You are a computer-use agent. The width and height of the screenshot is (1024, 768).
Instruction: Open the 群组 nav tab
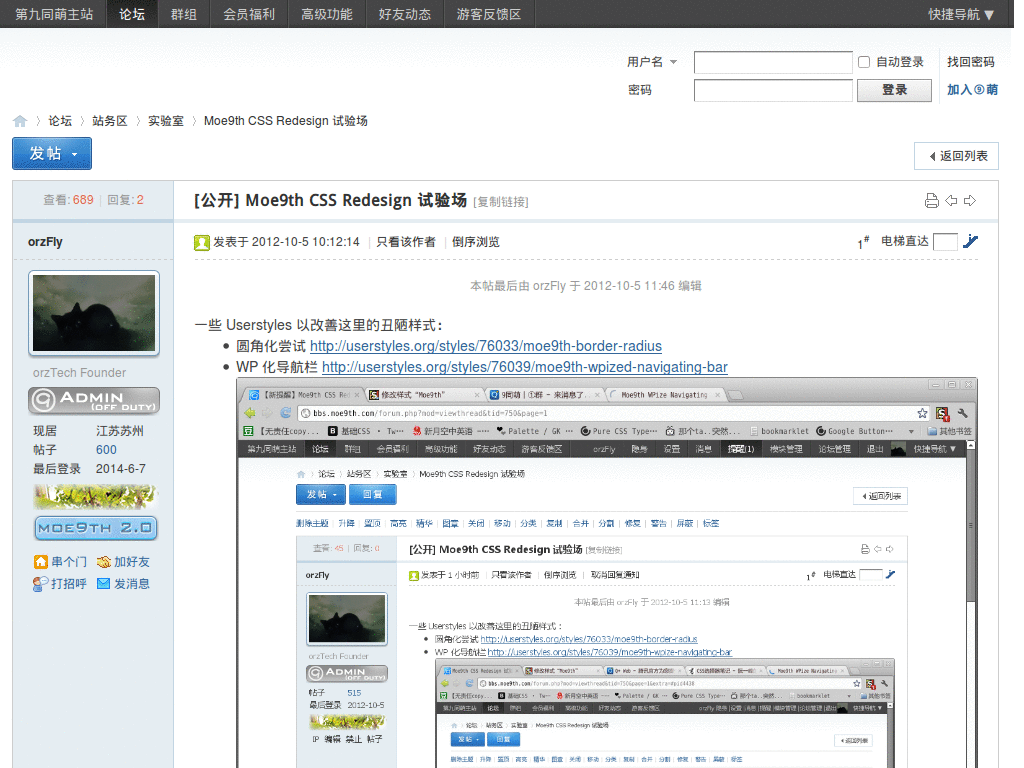(x=184, y=14)
